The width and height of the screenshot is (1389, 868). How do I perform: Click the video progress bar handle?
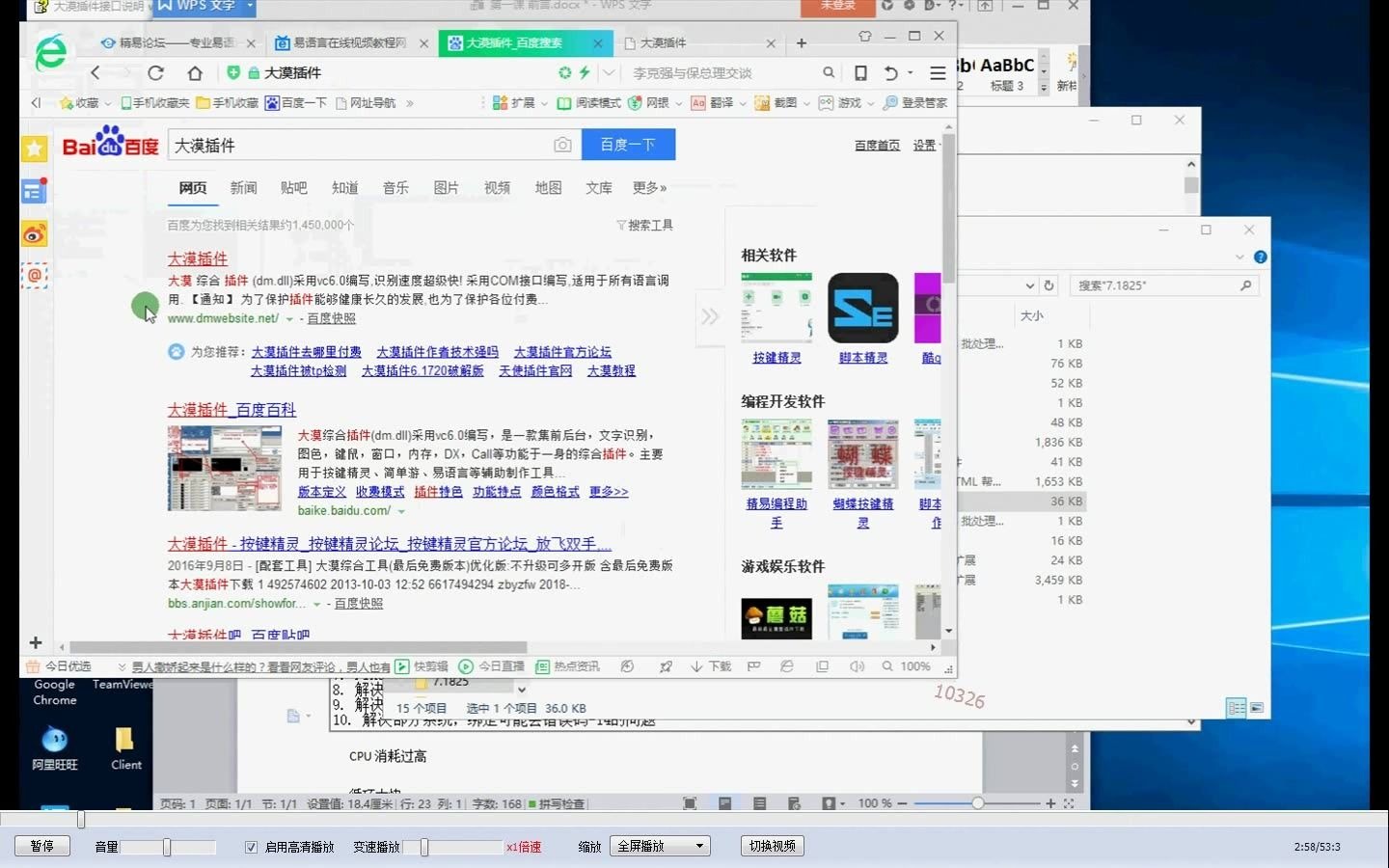coord(81,820)
